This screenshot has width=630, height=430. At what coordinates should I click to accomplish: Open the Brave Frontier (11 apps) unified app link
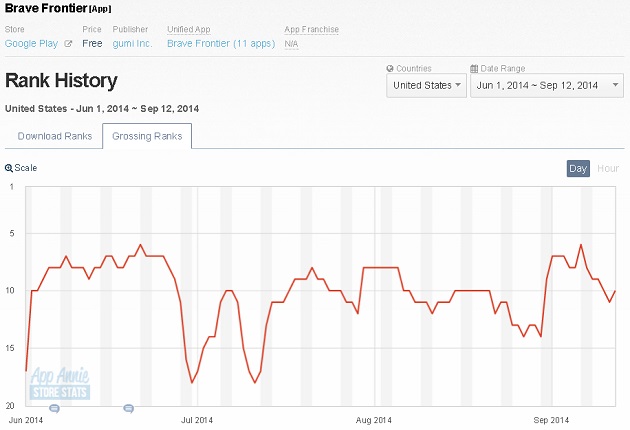pos(221,43)
